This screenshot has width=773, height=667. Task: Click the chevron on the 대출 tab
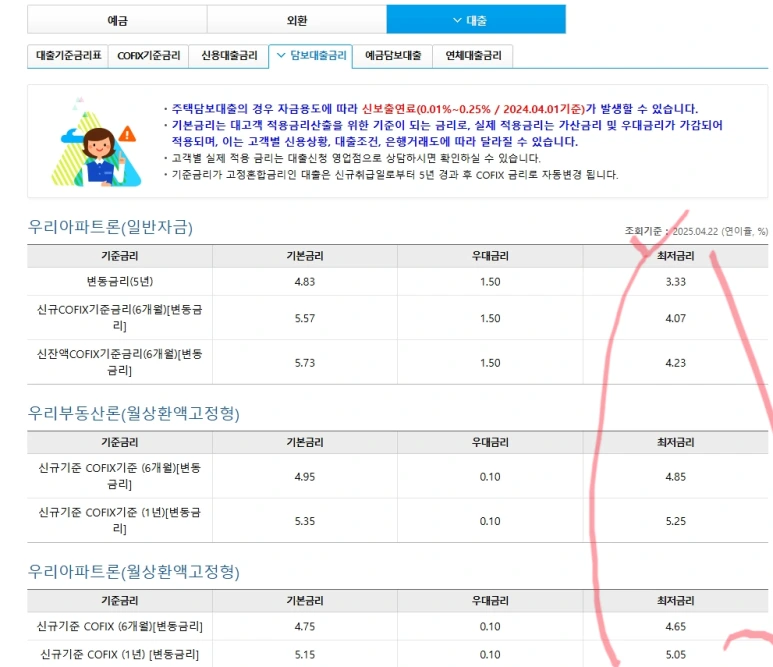click(x=457, y=20)
